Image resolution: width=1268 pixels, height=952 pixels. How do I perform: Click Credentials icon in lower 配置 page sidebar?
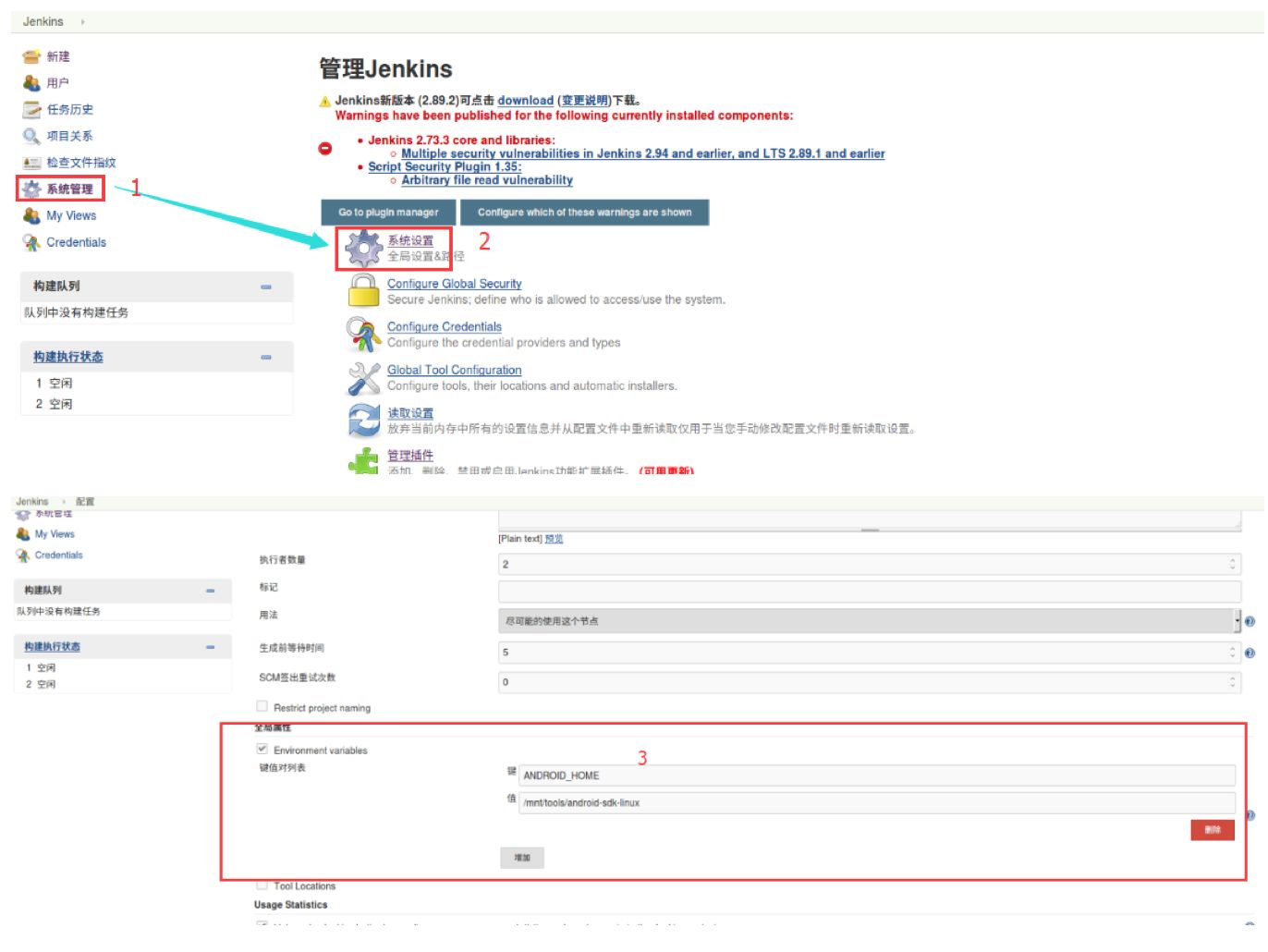coord(23,555)
